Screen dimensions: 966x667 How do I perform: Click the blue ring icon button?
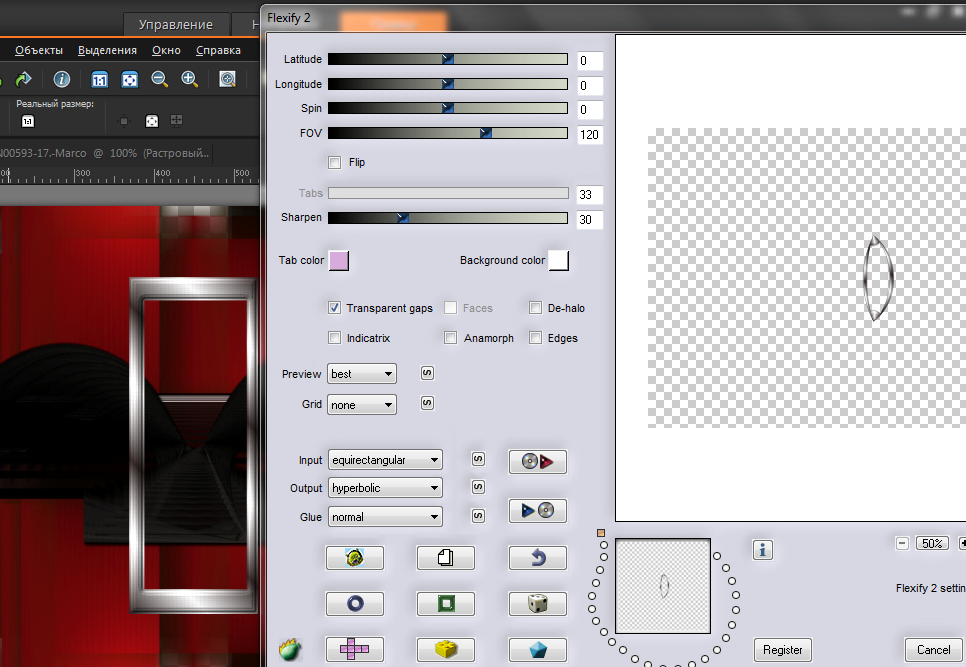click(x=354, y=604)
